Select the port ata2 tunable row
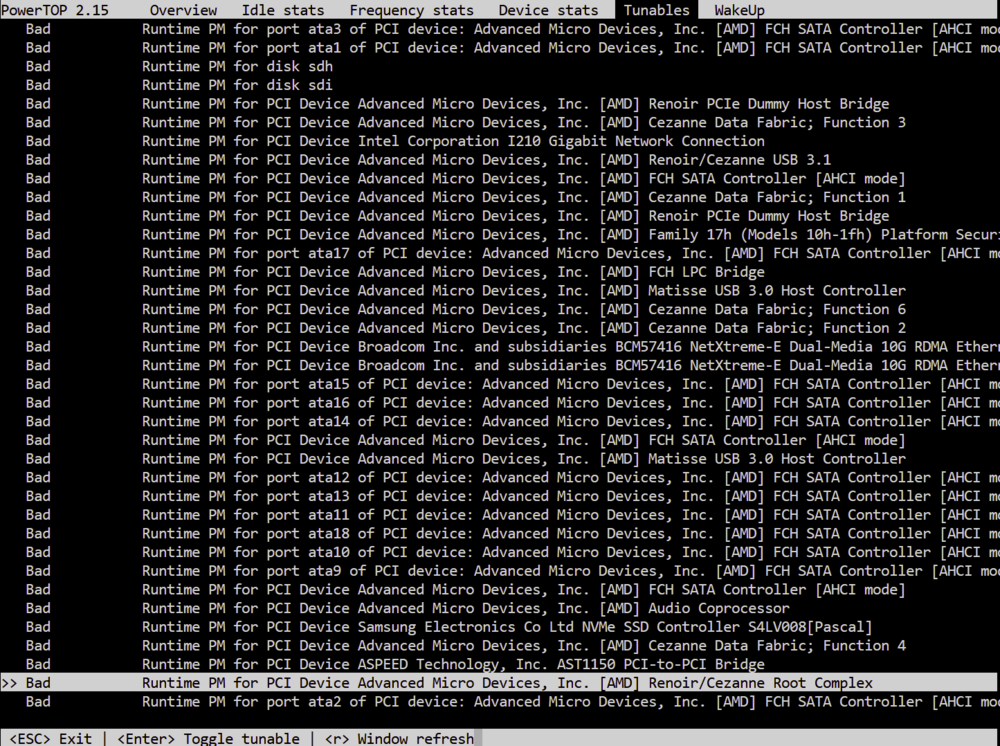The height and width of the screenshot is (746, 1000). (x=500, y=701)
